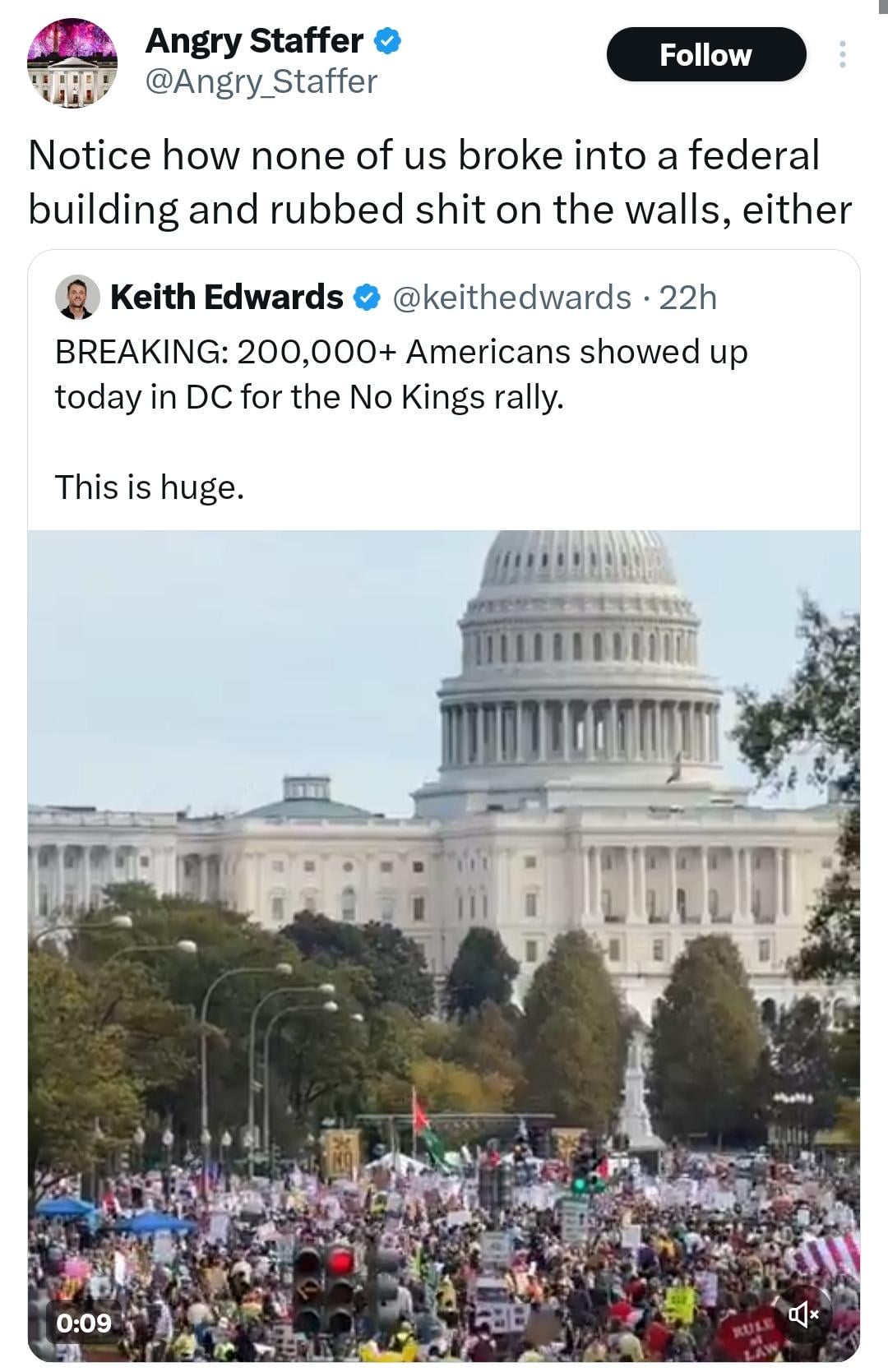Click Keith Edwards' blue verified badge
The width and height of the screenshot is (888, 1372).
(367, 298)
